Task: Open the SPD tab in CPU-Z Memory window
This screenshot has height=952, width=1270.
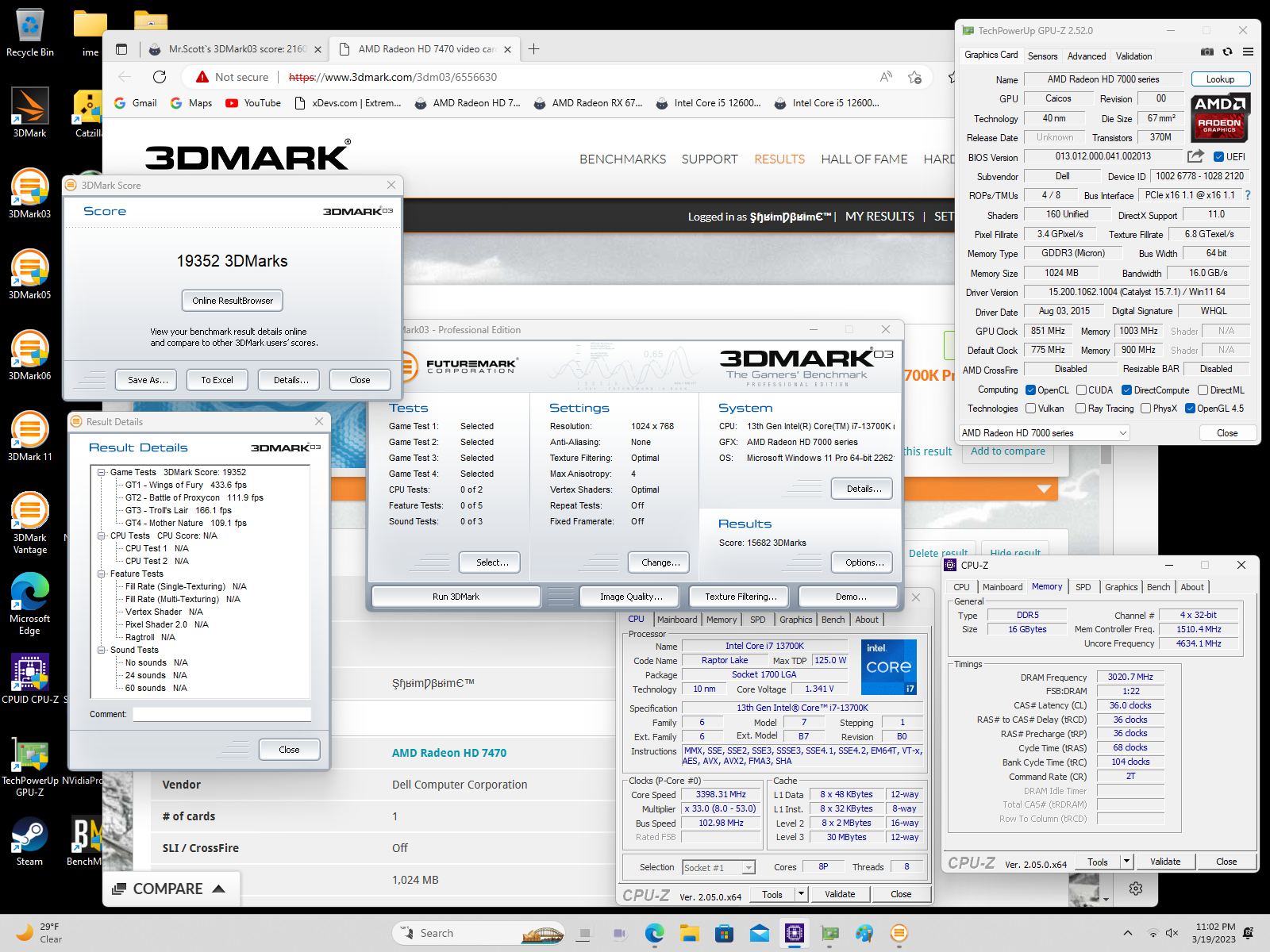Action: (1083, 587)
